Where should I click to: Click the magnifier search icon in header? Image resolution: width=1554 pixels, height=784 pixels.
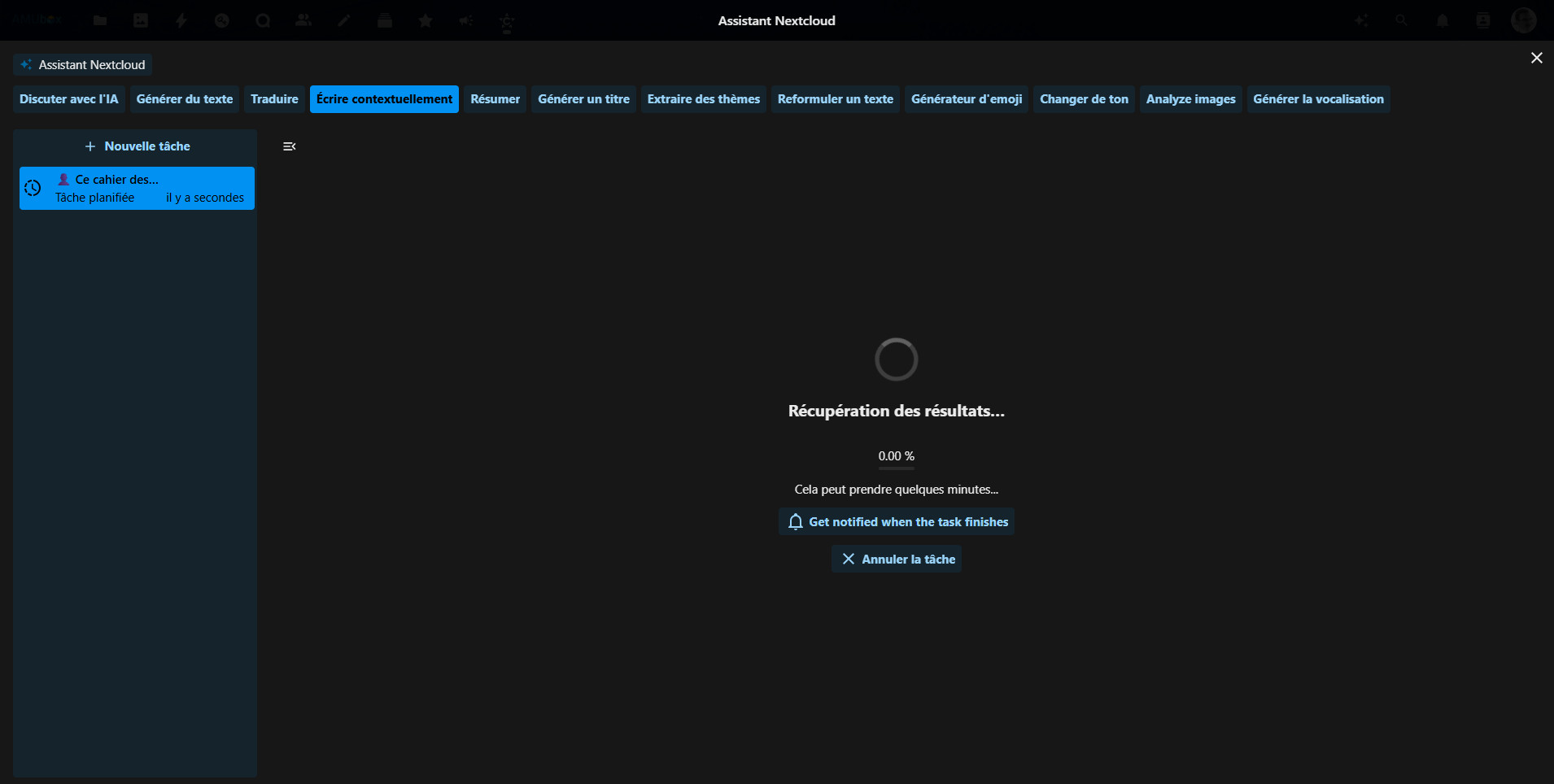click(1401, 20)
